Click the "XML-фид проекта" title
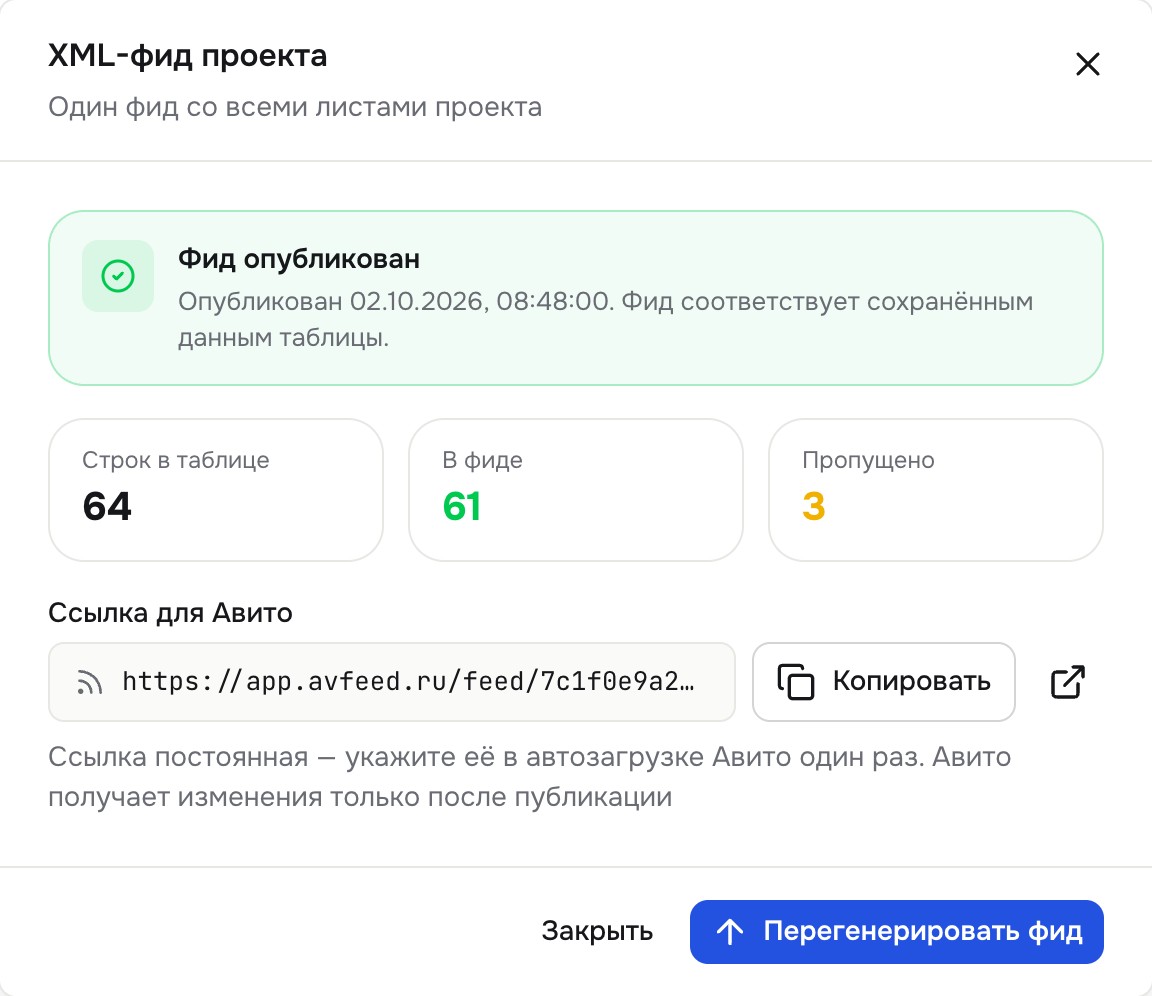Image resolution: width=1152 pixels, height=996 pixels. [x=187, y=56]
